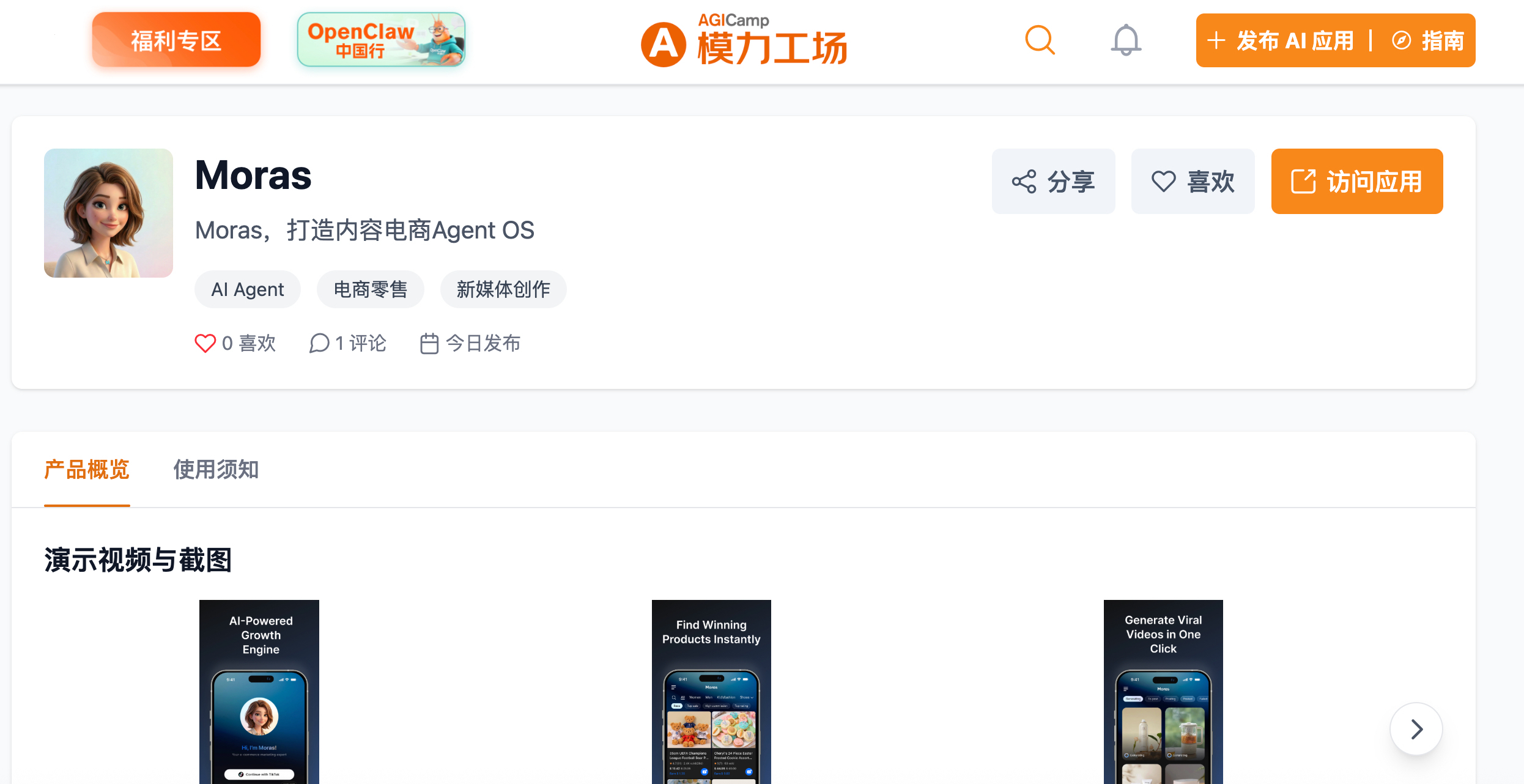The image size is (1524, 784).
Task: Select the 产品概览 tab
Action: 87,470
